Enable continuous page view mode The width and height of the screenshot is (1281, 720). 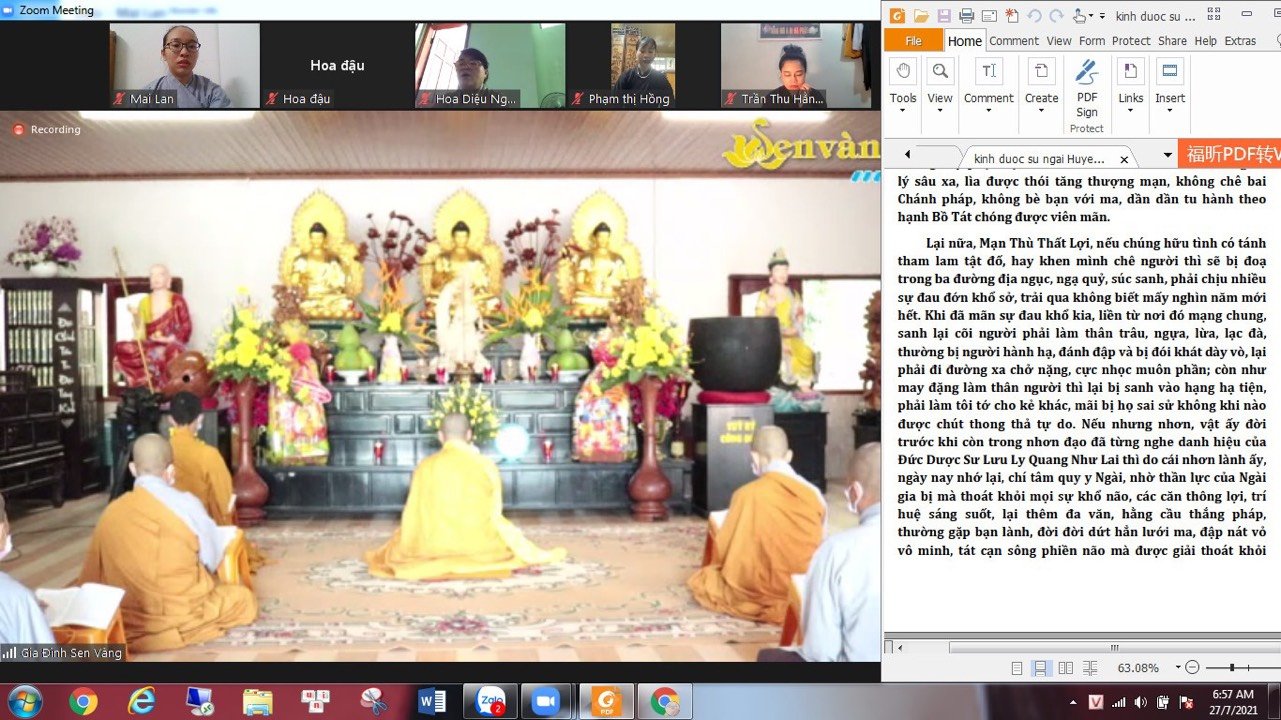1041,668
